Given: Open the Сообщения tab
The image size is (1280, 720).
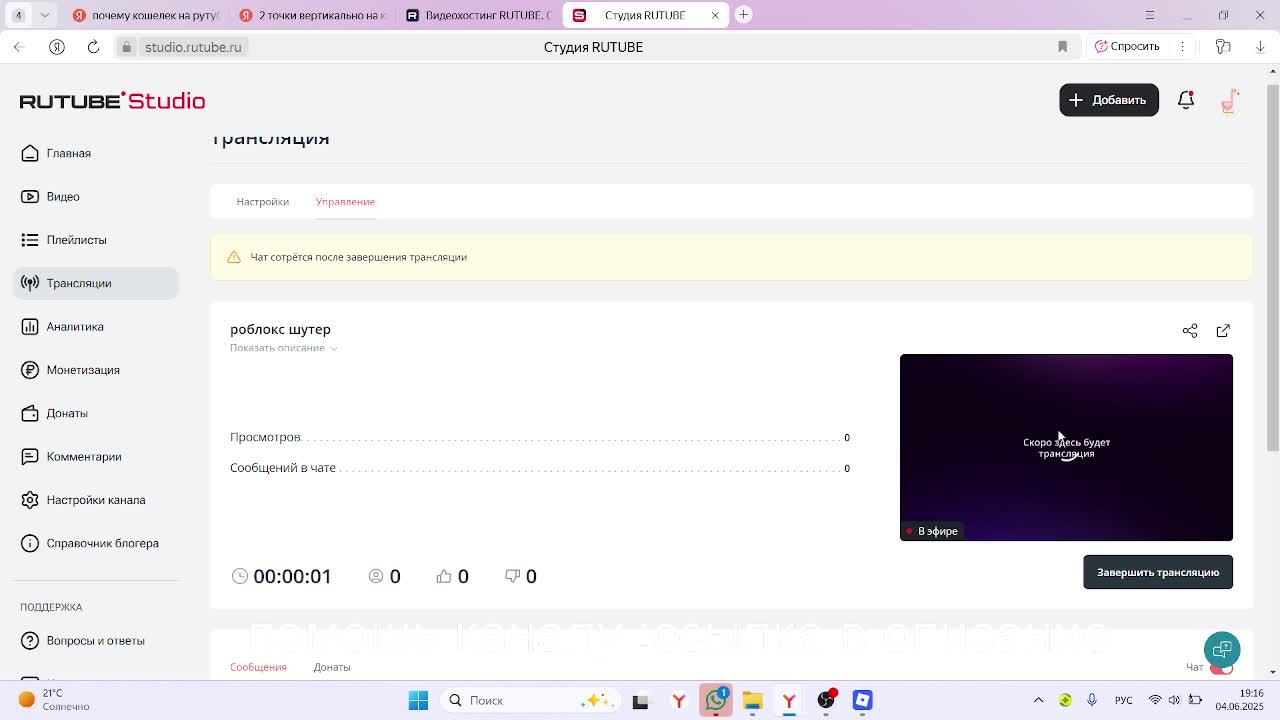Looking at the screenshot, I should 258,667.
